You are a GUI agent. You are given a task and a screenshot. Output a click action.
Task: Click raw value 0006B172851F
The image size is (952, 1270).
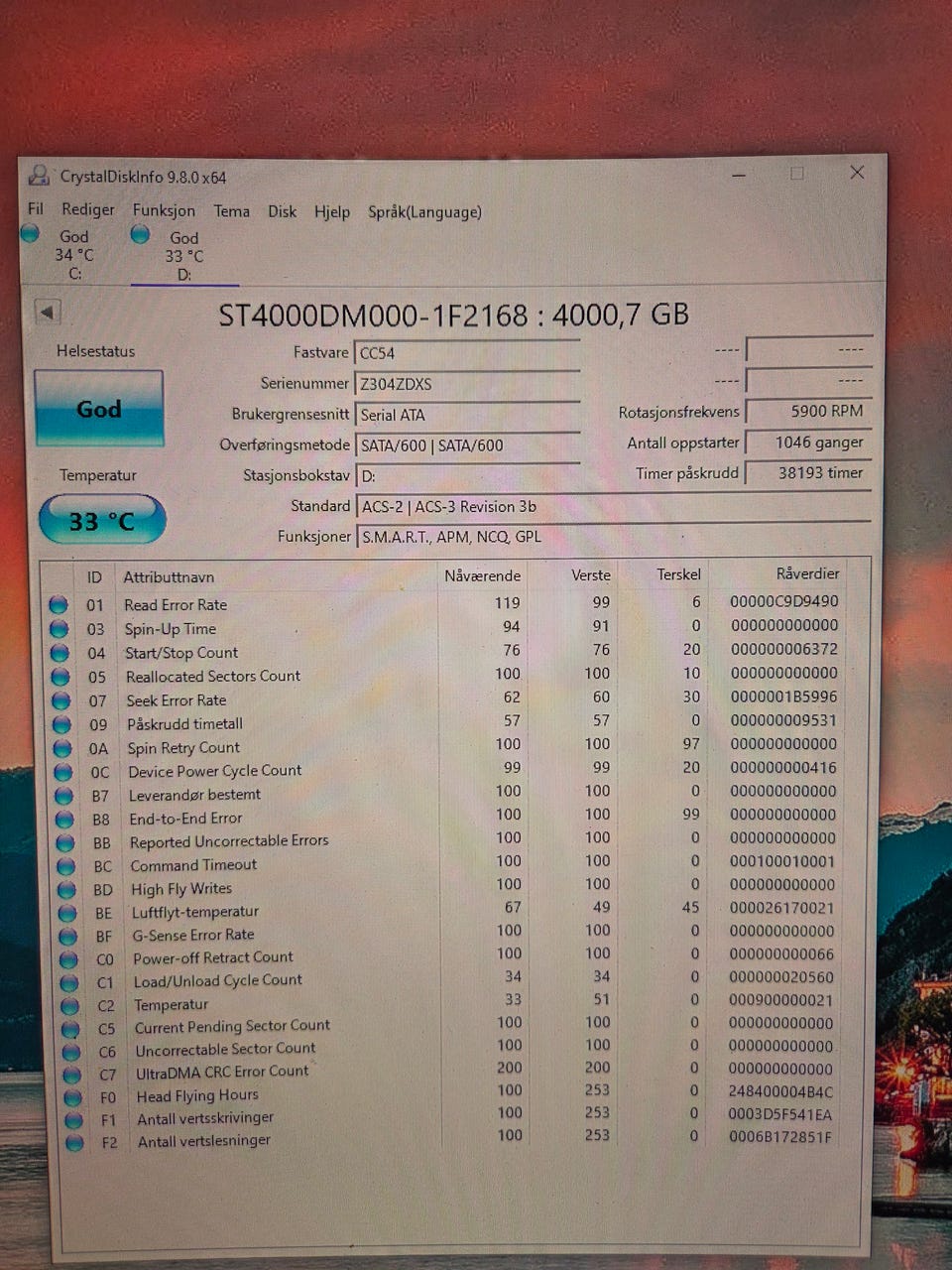780,1137
